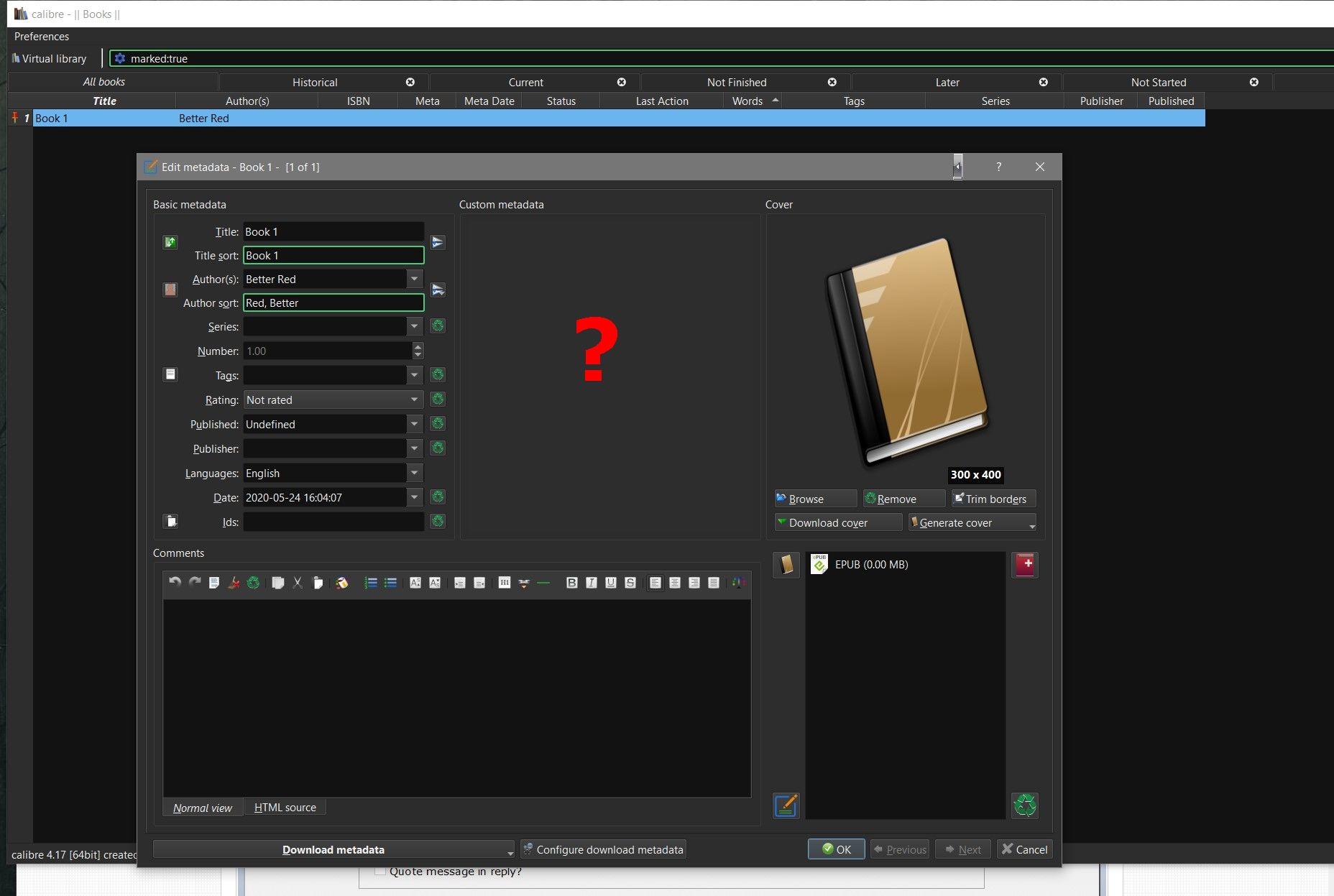Click the add format red book icon

pos(1024,565)
